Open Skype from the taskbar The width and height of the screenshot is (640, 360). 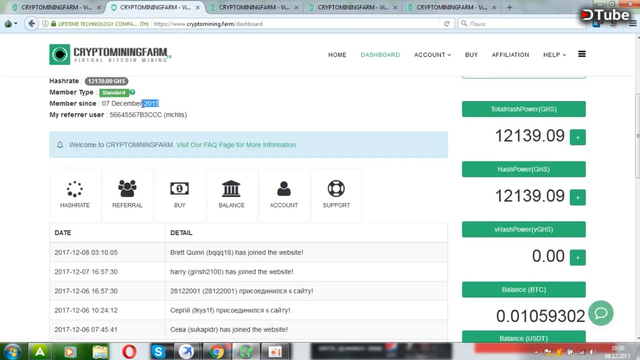158,351
